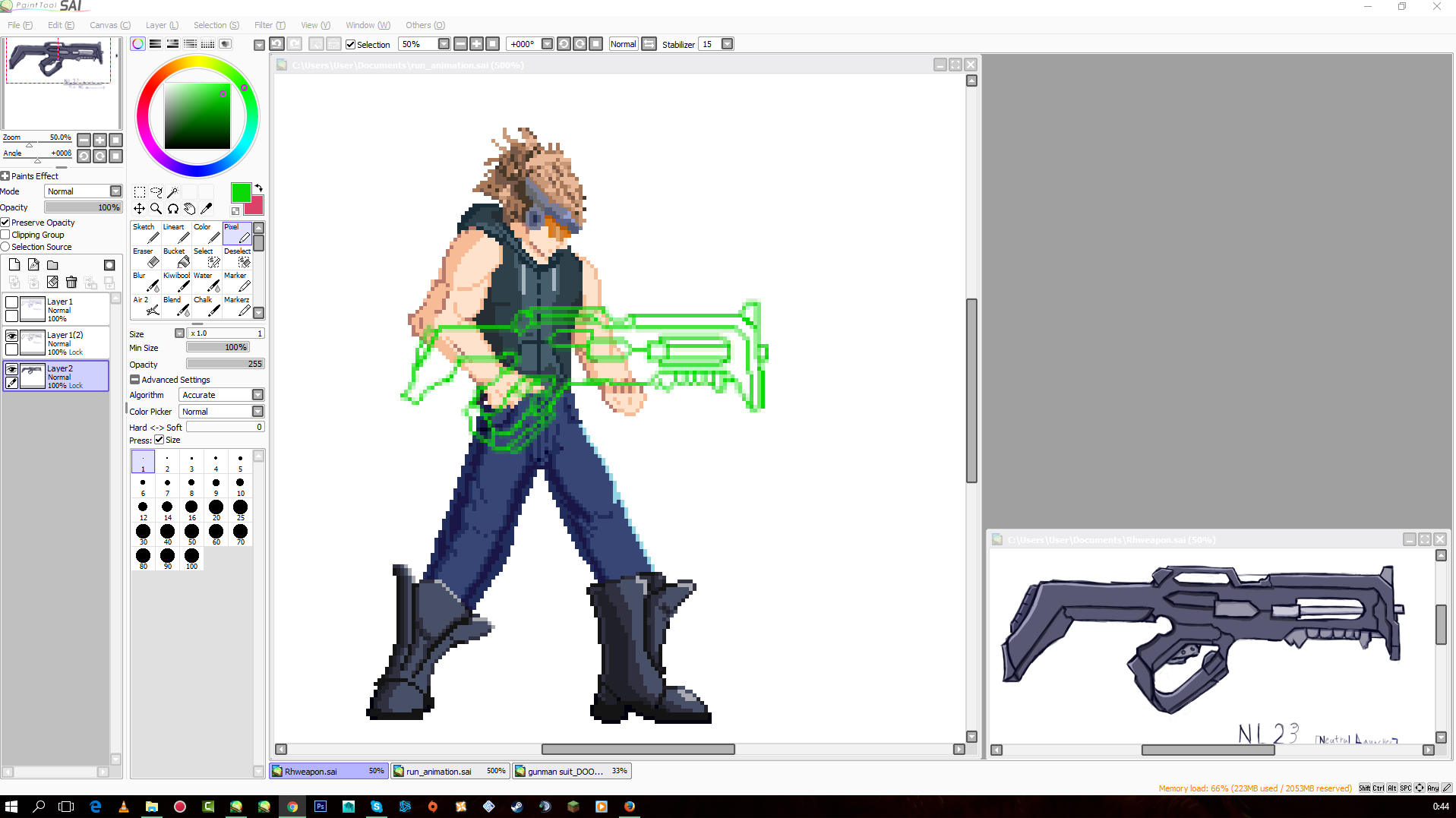1456x818 pixels.
Task: Open the File menu
Action: tap(20, 25)
